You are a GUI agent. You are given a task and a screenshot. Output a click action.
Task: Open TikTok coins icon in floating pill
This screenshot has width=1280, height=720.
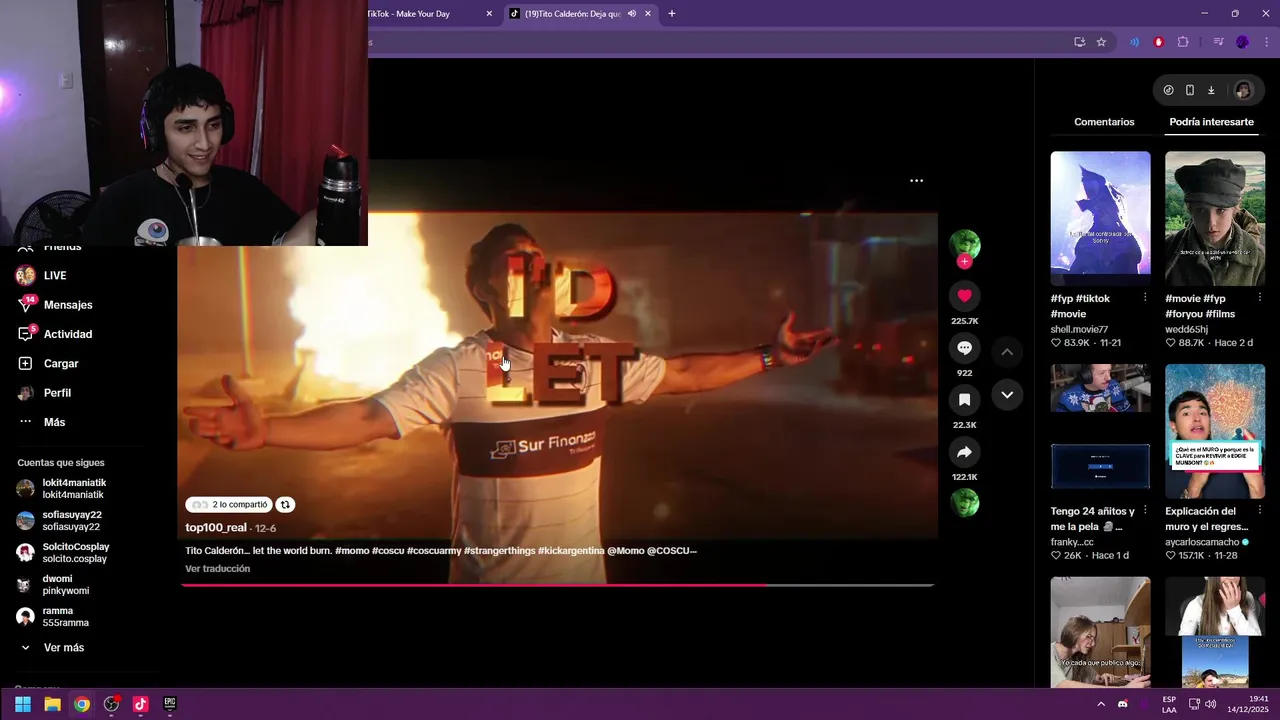point(1168,90)
